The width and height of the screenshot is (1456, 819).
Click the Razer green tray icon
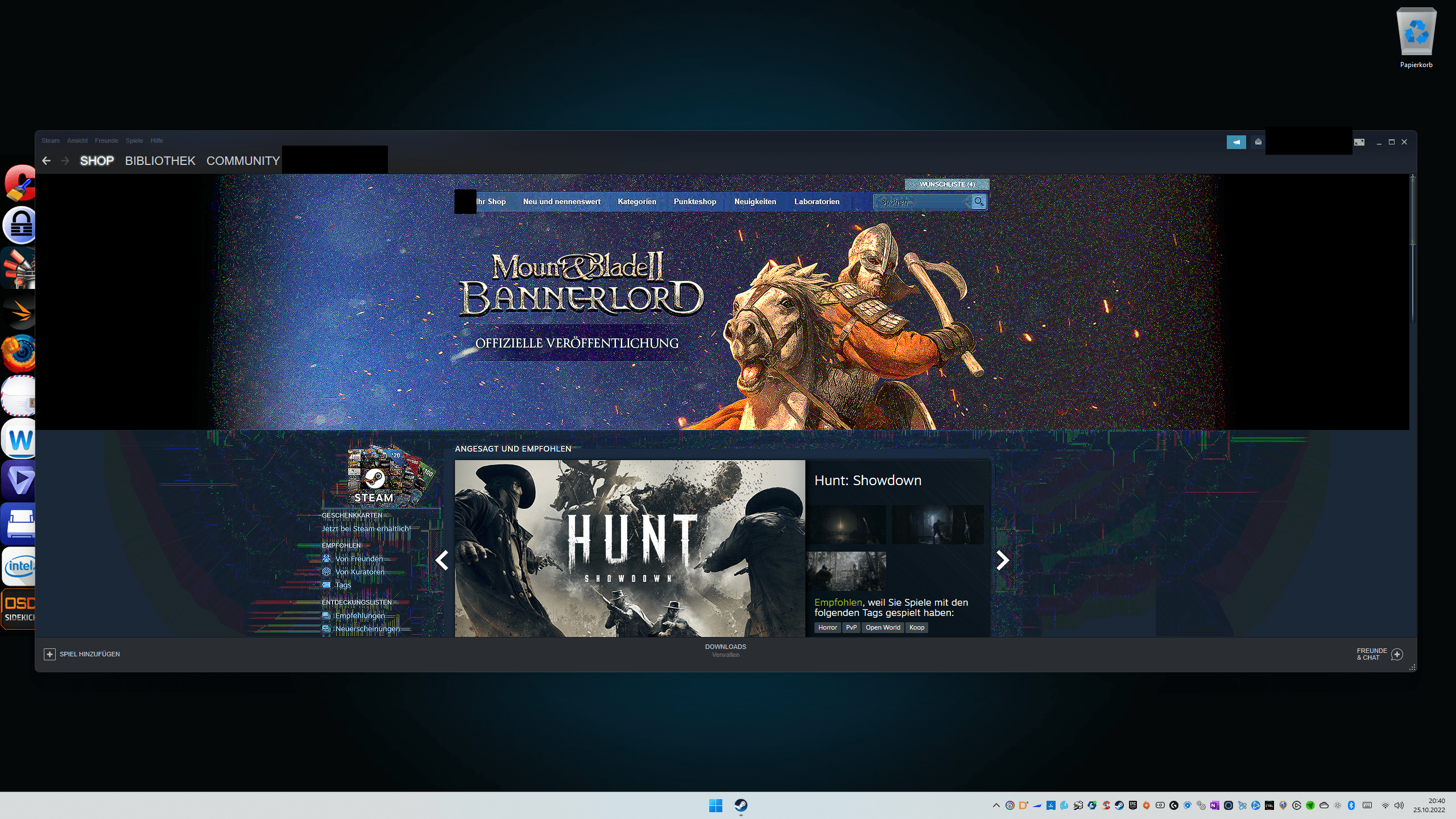(1310, 805)
